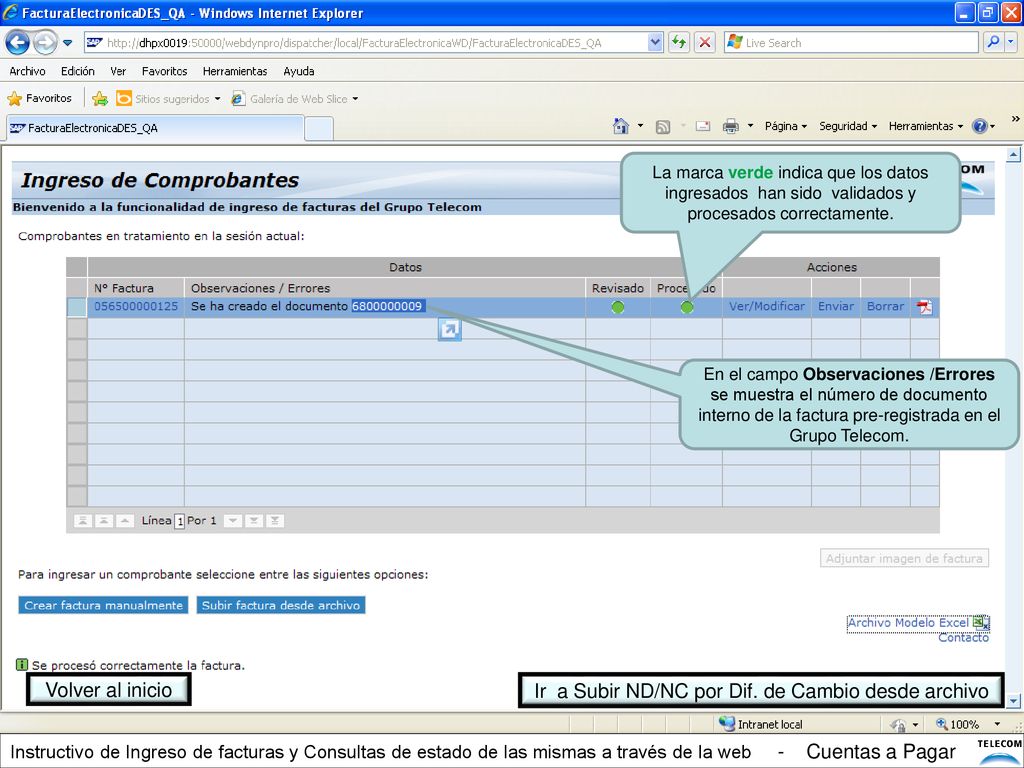Screen dimensions: 1024x768
Task: Expand the address bar history dropdown
Action: [656, 43]
